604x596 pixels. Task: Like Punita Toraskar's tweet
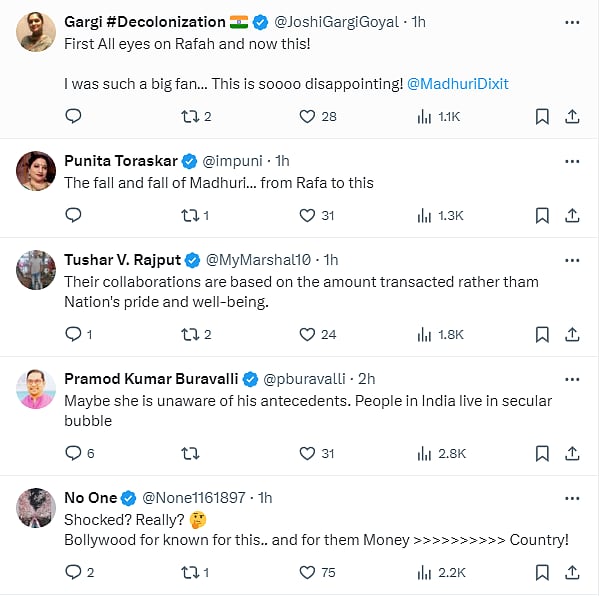(308, 215)
